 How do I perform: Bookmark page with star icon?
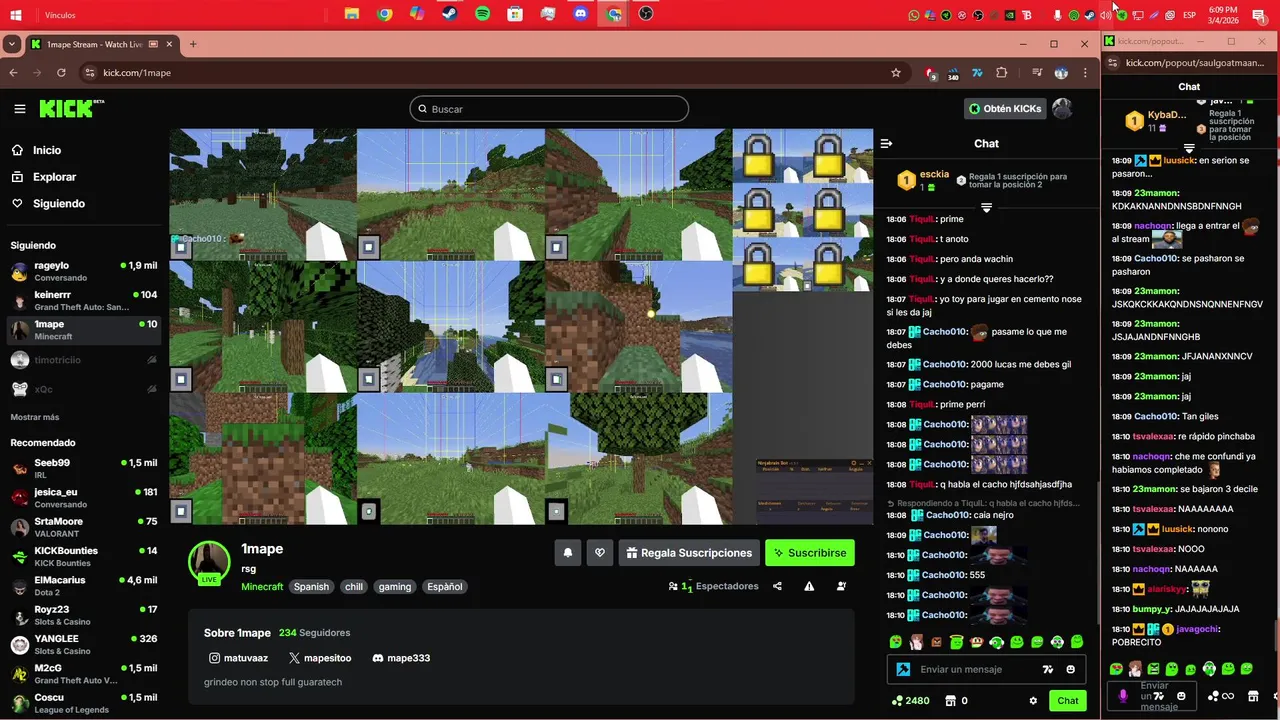point(896,72)
